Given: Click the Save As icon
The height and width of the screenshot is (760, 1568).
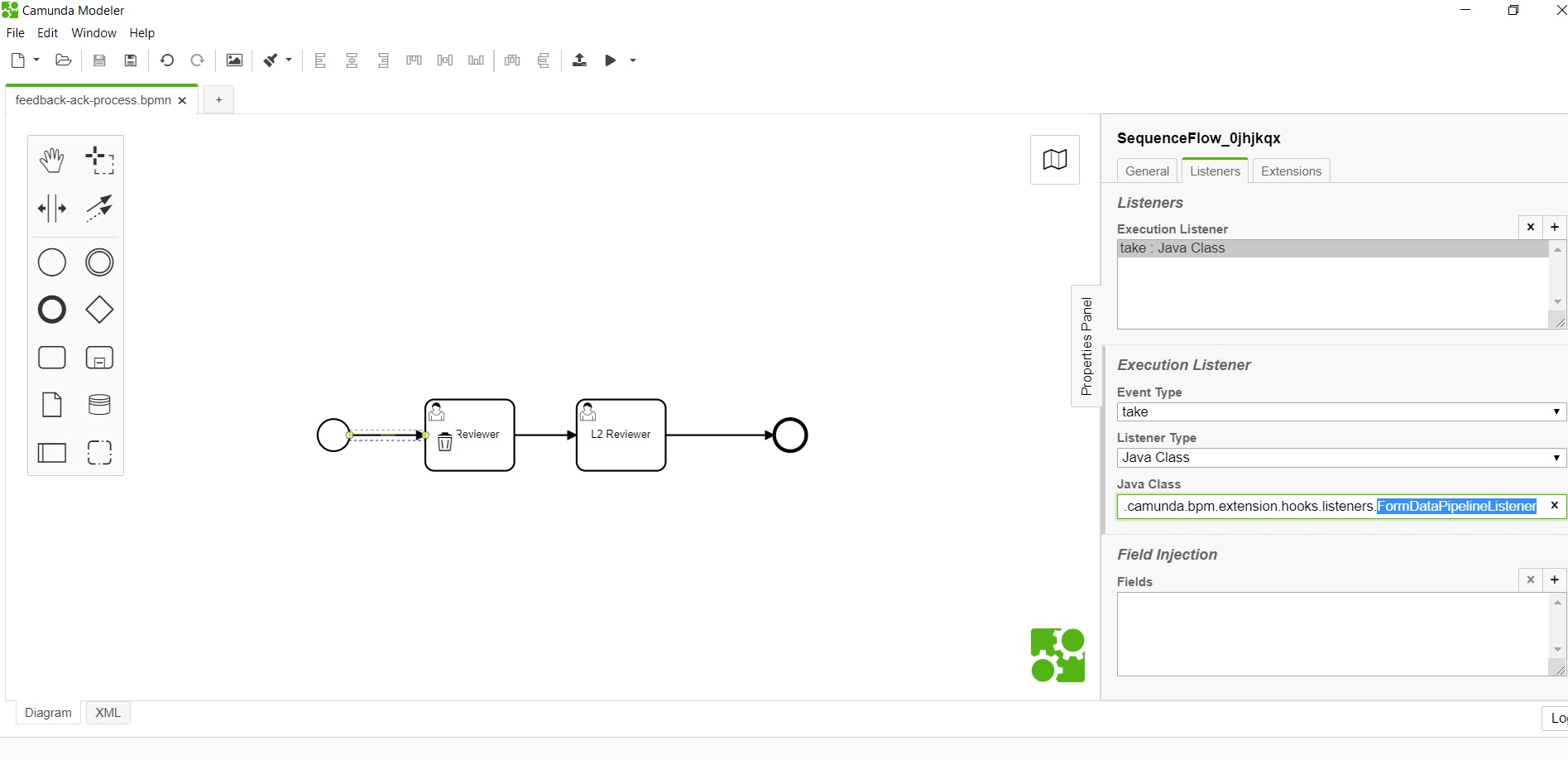Looking at the screenshot, I should click(x=131, y=60).
